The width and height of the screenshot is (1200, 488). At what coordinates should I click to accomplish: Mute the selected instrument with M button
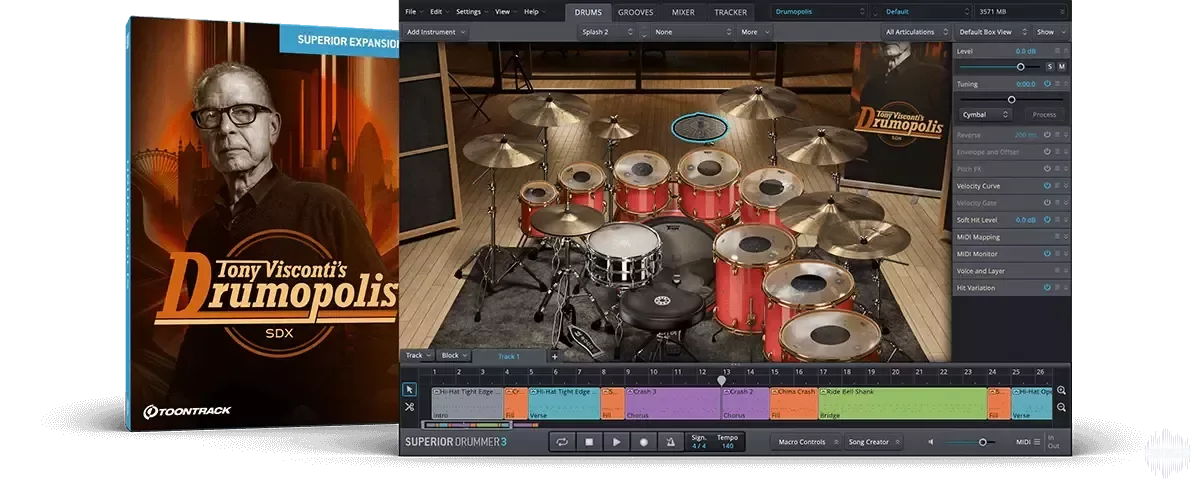click(1062, 66)
